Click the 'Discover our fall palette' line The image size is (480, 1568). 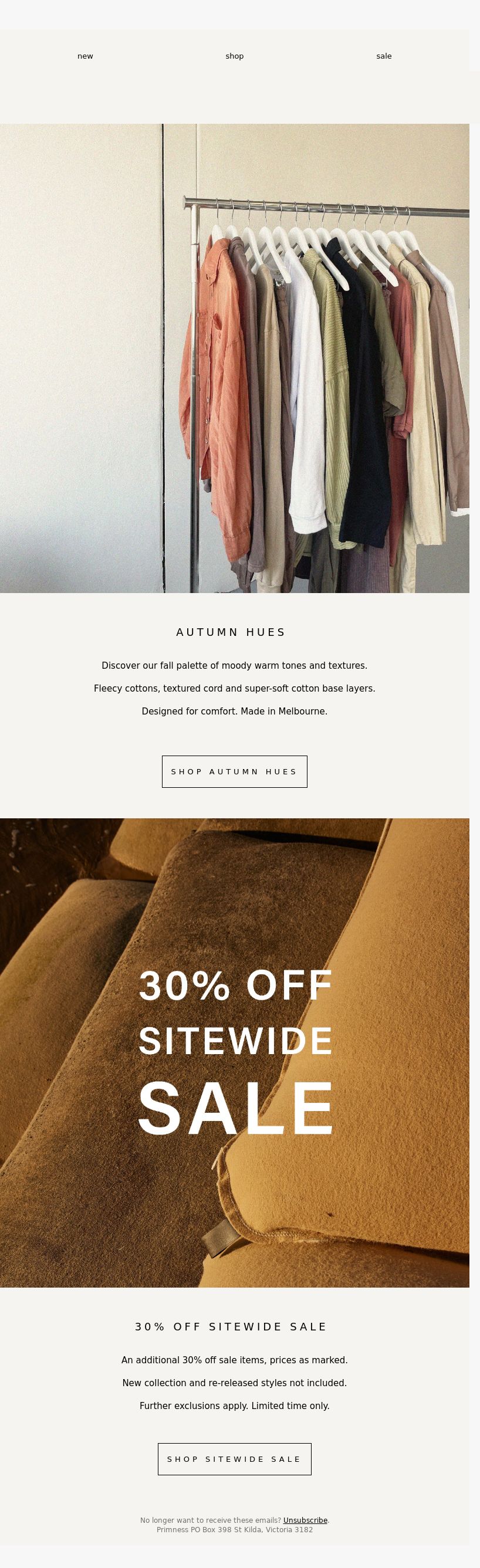point(235,665)
